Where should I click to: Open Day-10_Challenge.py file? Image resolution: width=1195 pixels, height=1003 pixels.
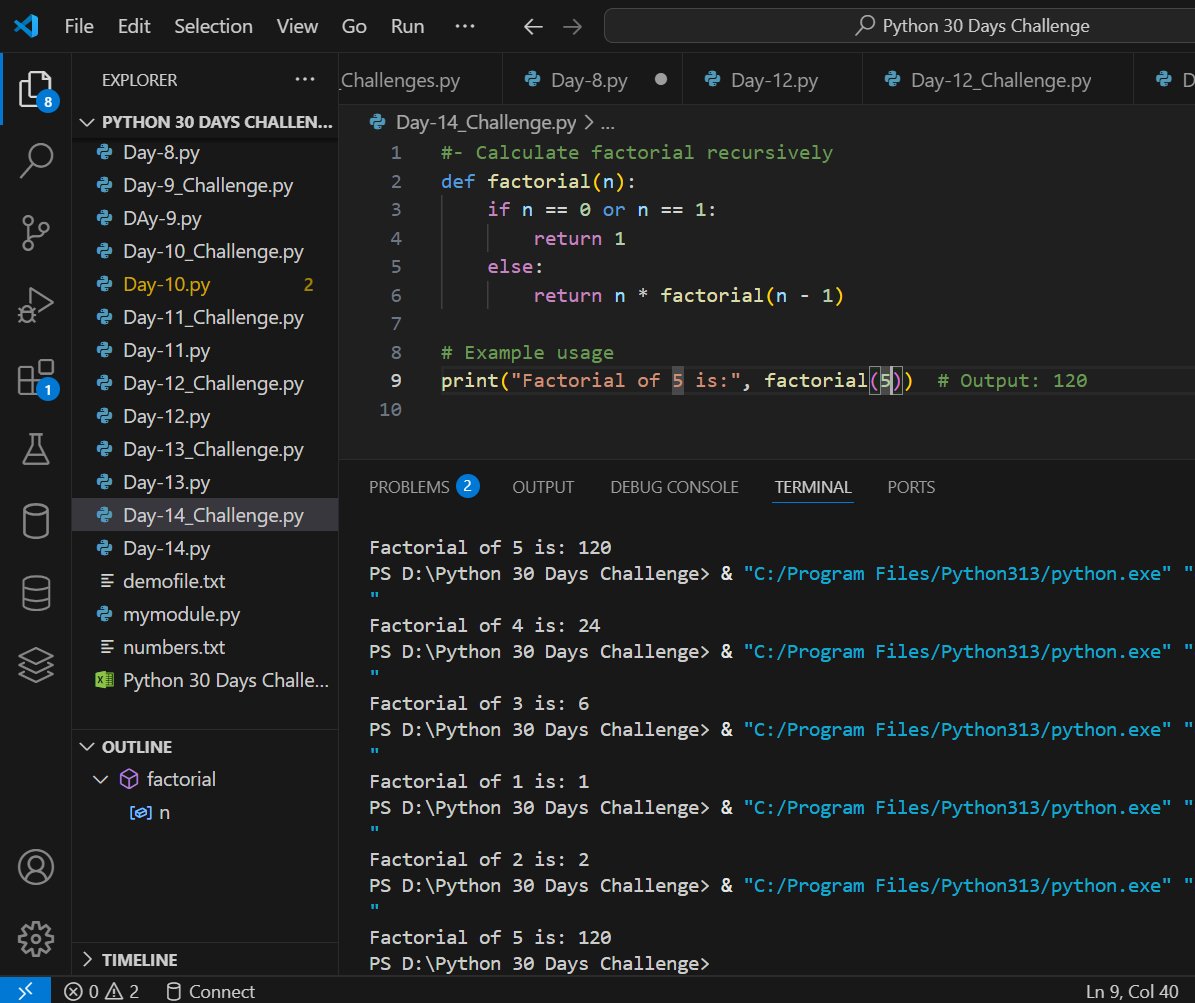(x=206, y=252)
